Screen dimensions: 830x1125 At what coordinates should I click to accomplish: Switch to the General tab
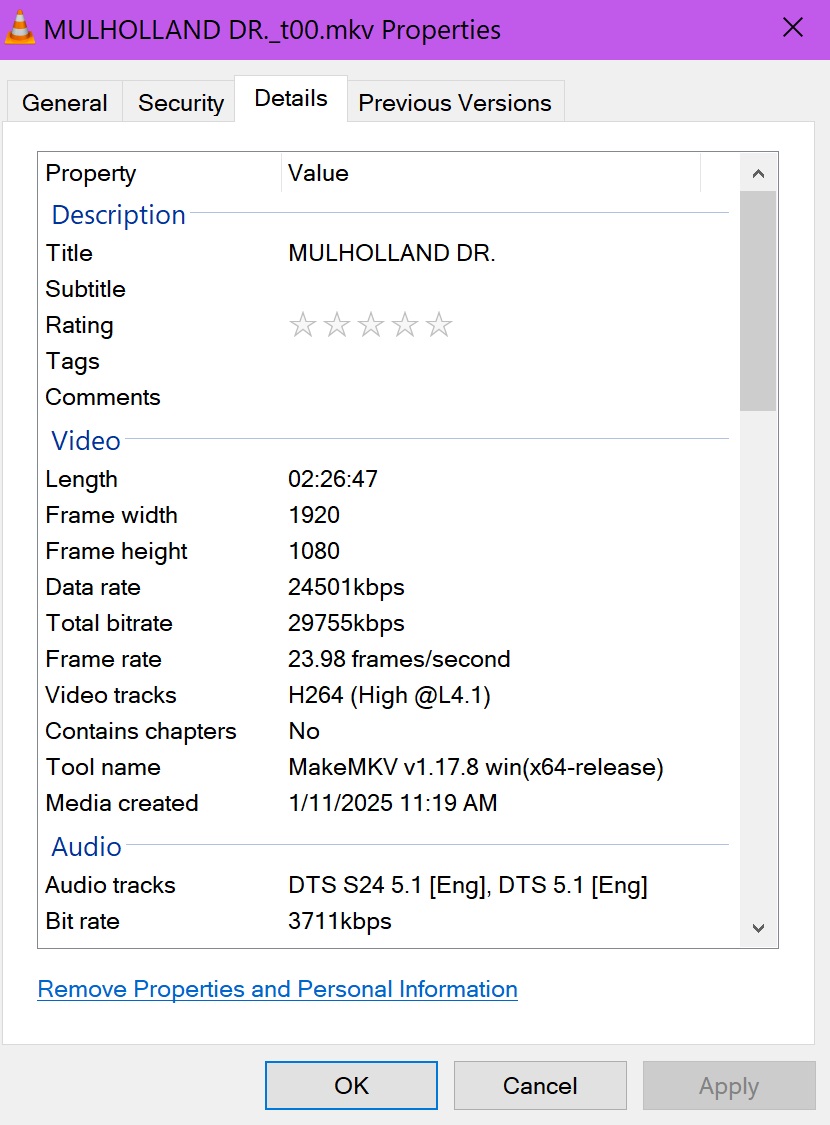65,103
